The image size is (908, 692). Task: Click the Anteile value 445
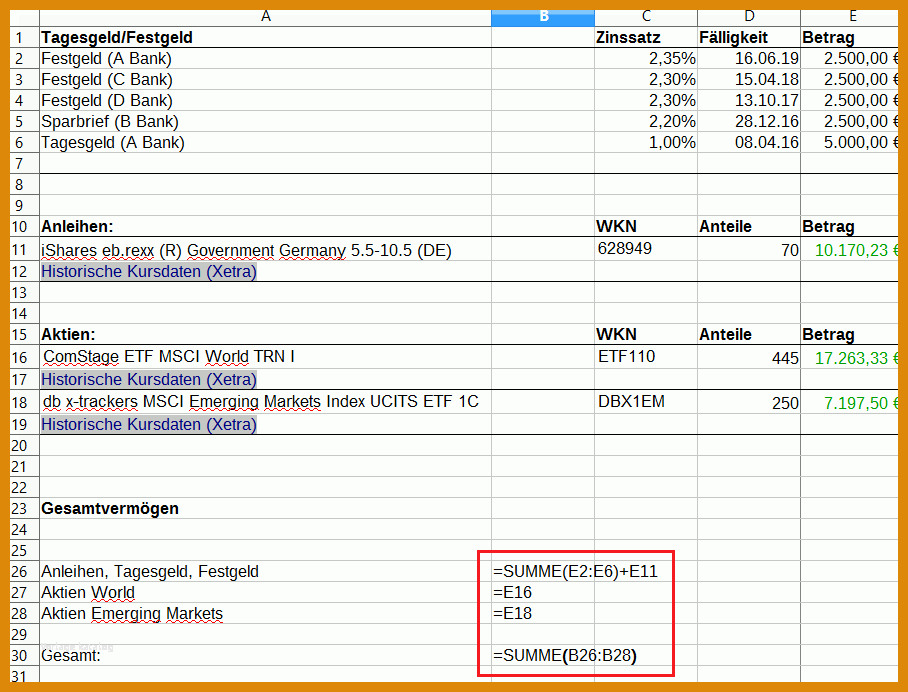pyautogui.click(x=749, y=358)
